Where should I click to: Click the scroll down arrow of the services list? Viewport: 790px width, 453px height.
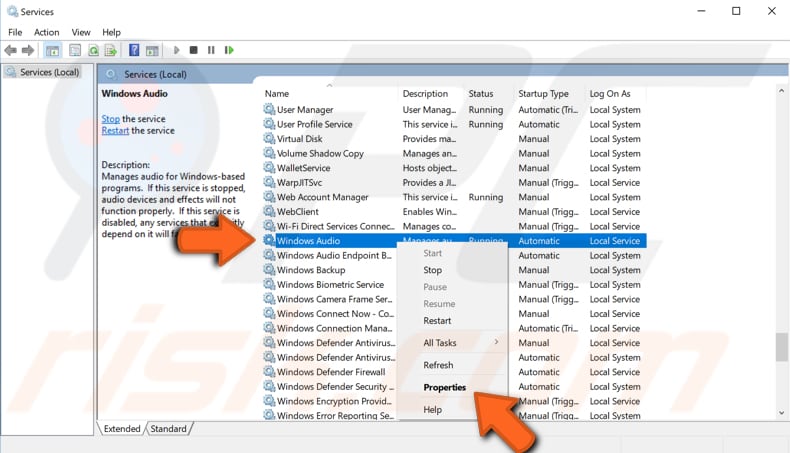tap(781, 413)
